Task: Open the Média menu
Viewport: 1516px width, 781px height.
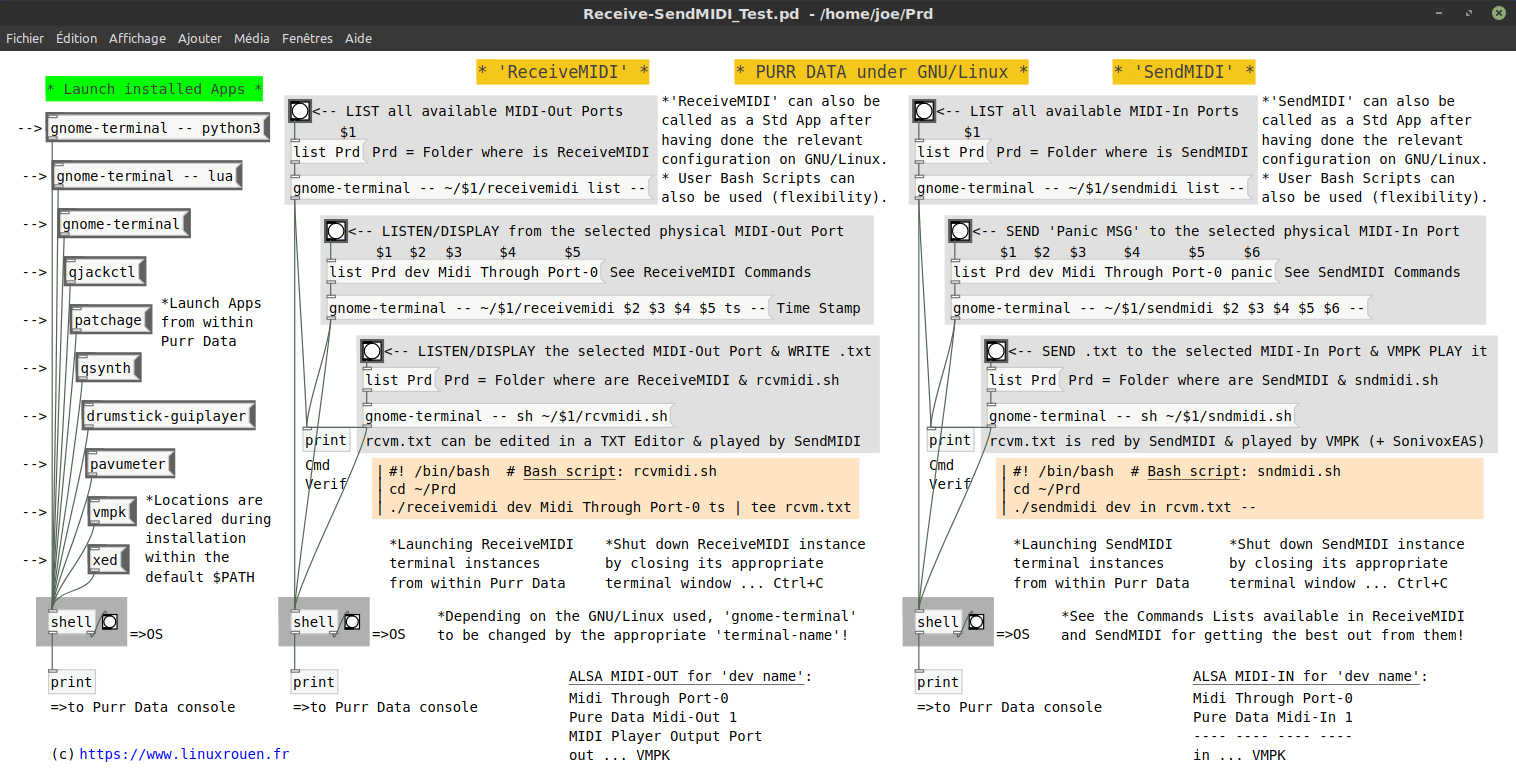Action: coord(252,38)
